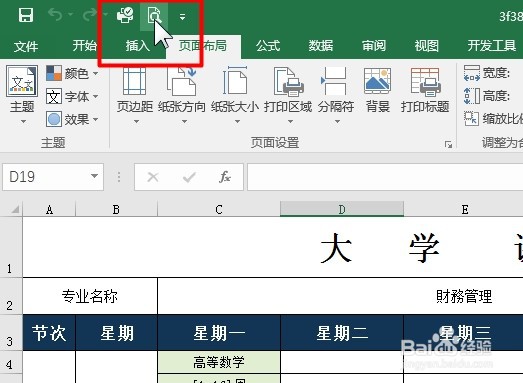Open the 纸张方向 orientation menu
Image resolution: width=523 pixels, height=383 pixels.
182,94
